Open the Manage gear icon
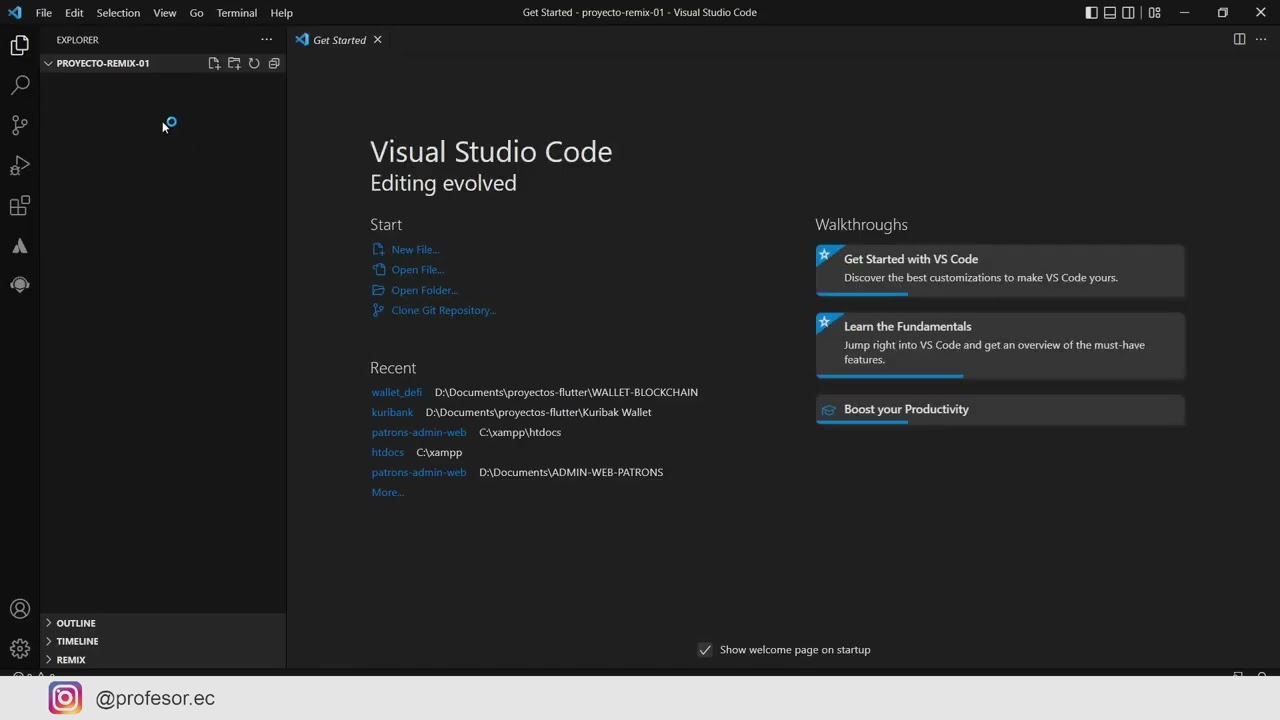Viewport: 1280px width, 720px height. 20,649
